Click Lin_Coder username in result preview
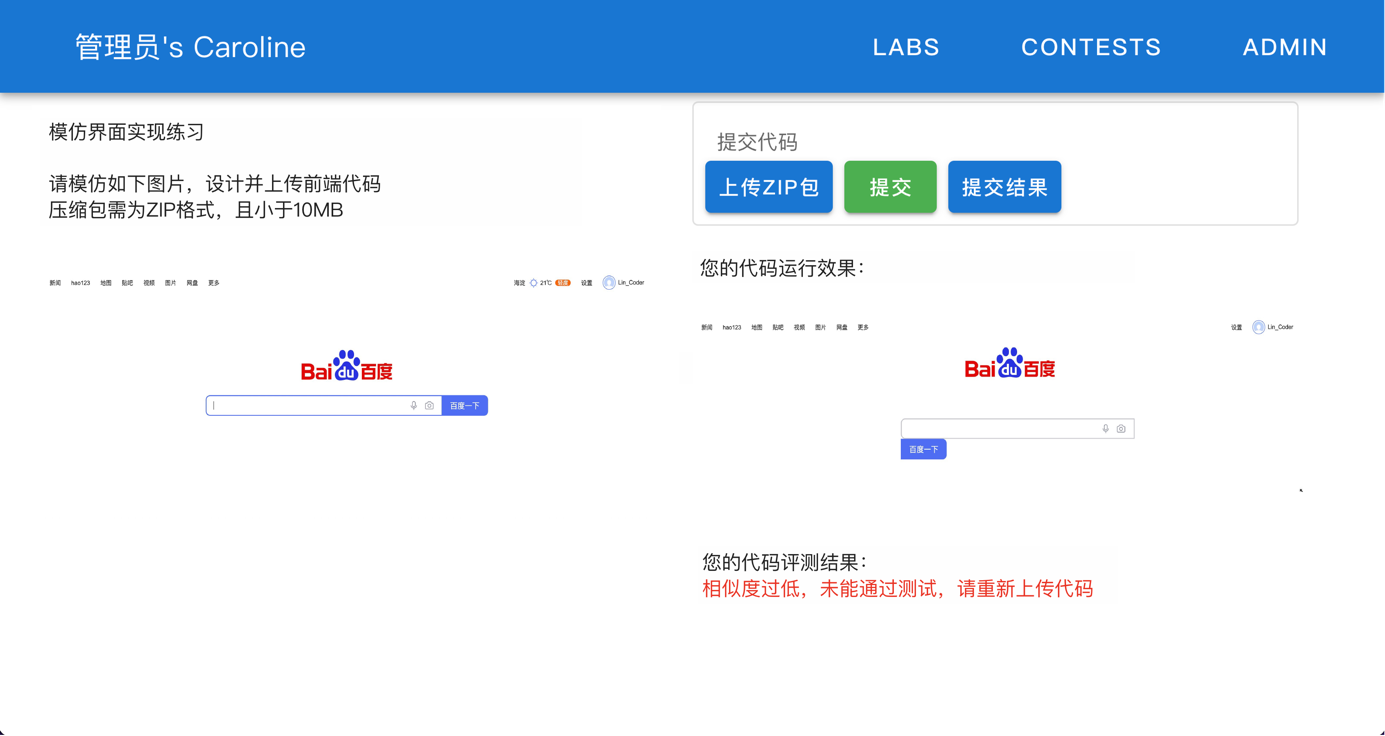This screenshot has width=1385, height=736. [x=1281, y=327]
